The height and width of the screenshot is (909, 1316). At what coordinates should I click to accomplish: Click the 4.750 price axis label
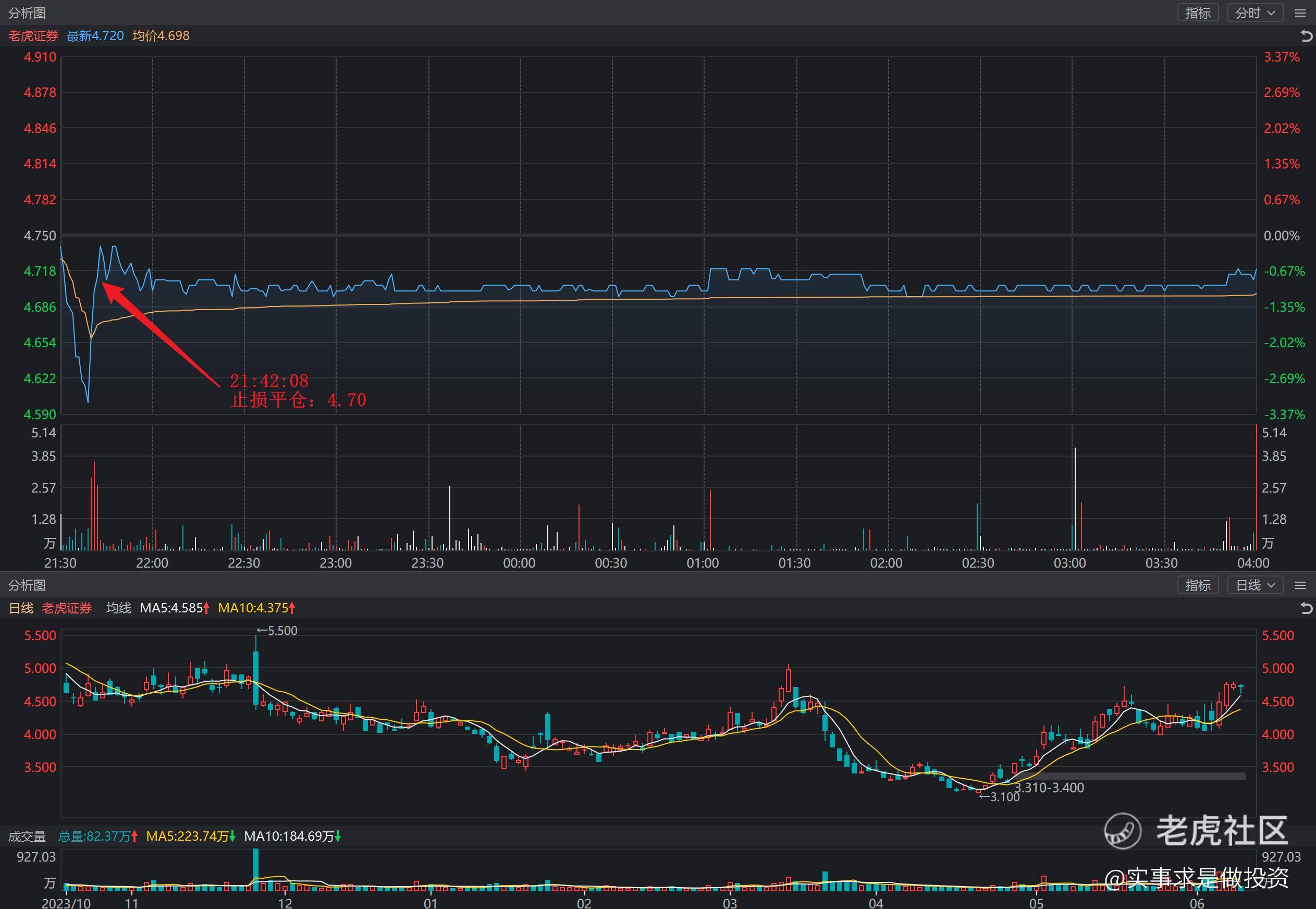tap(40, 235)
